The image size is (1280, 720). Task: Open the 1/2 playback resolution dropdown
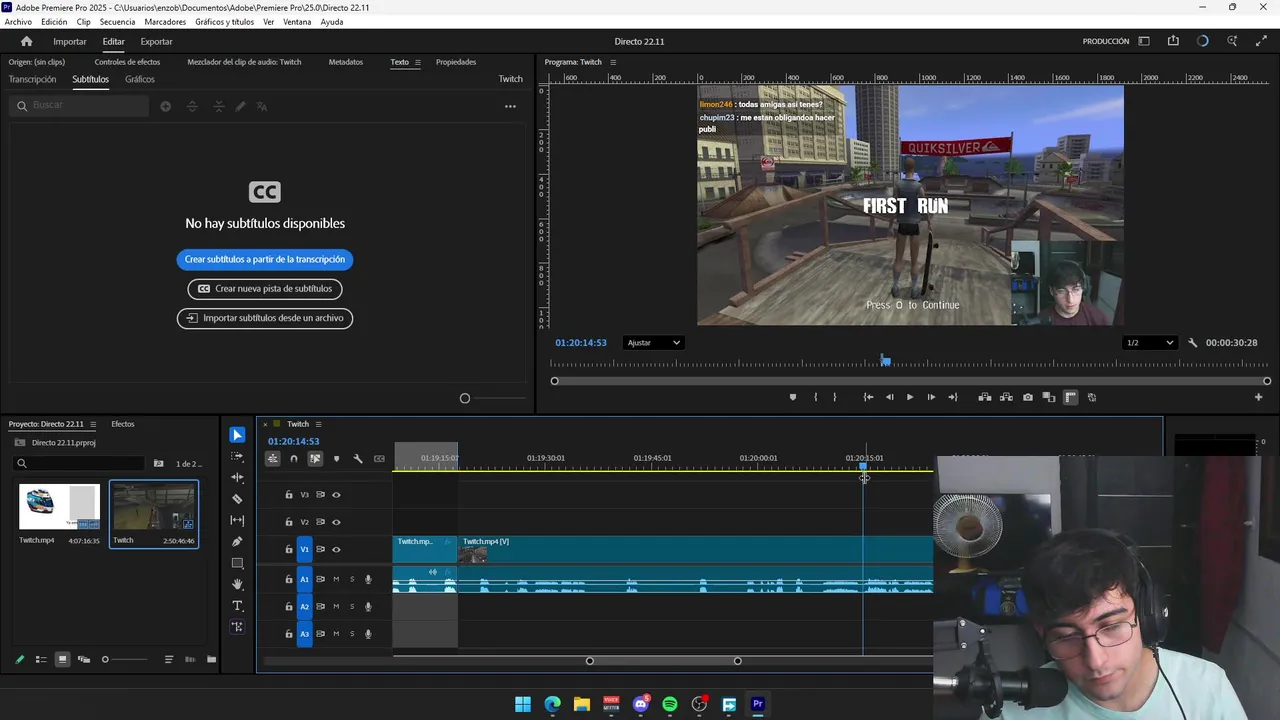pos(1149,343)
